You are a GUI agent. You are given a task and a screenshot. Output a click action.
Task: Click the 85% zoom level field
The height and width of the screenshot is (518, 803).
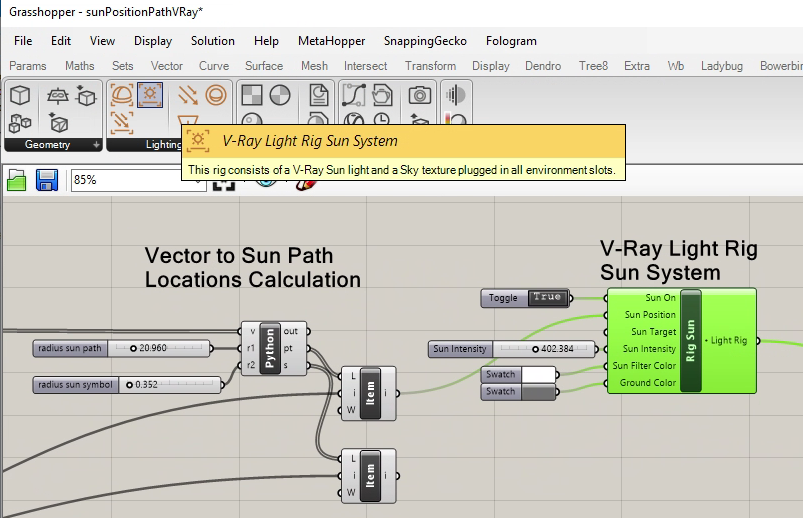point(138,180)
